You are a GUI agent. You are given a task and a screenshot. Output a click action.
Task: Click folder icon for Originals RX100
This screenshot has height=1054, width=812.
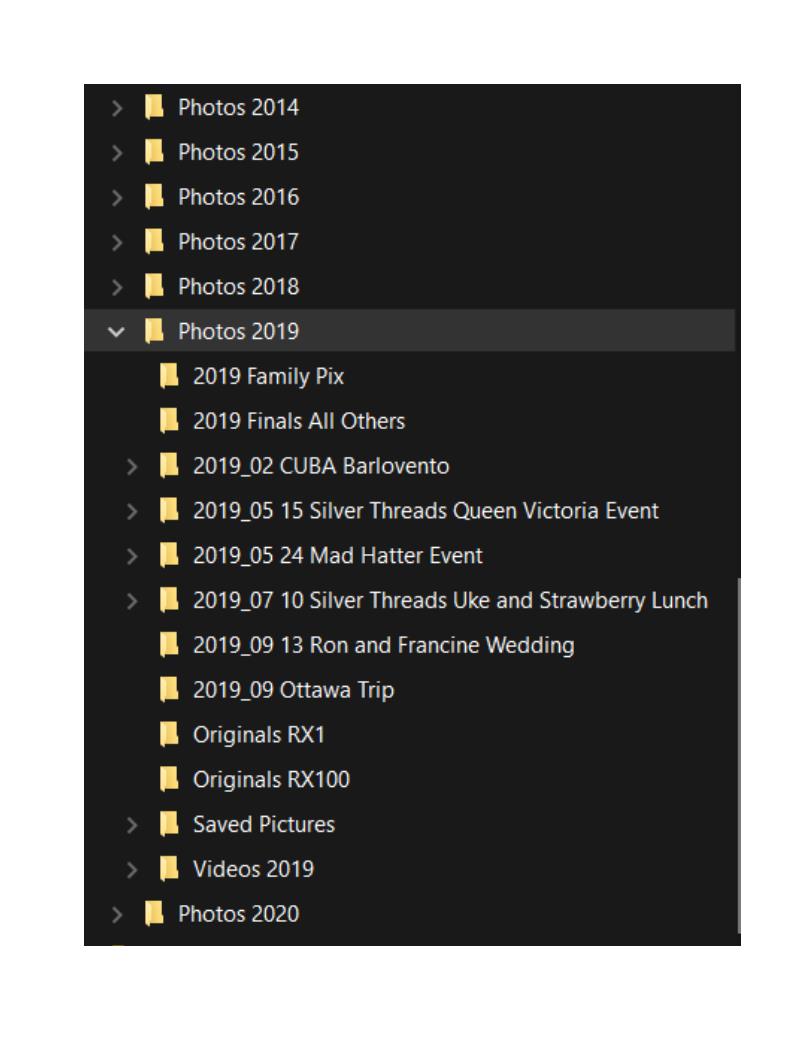coord(169,780)
